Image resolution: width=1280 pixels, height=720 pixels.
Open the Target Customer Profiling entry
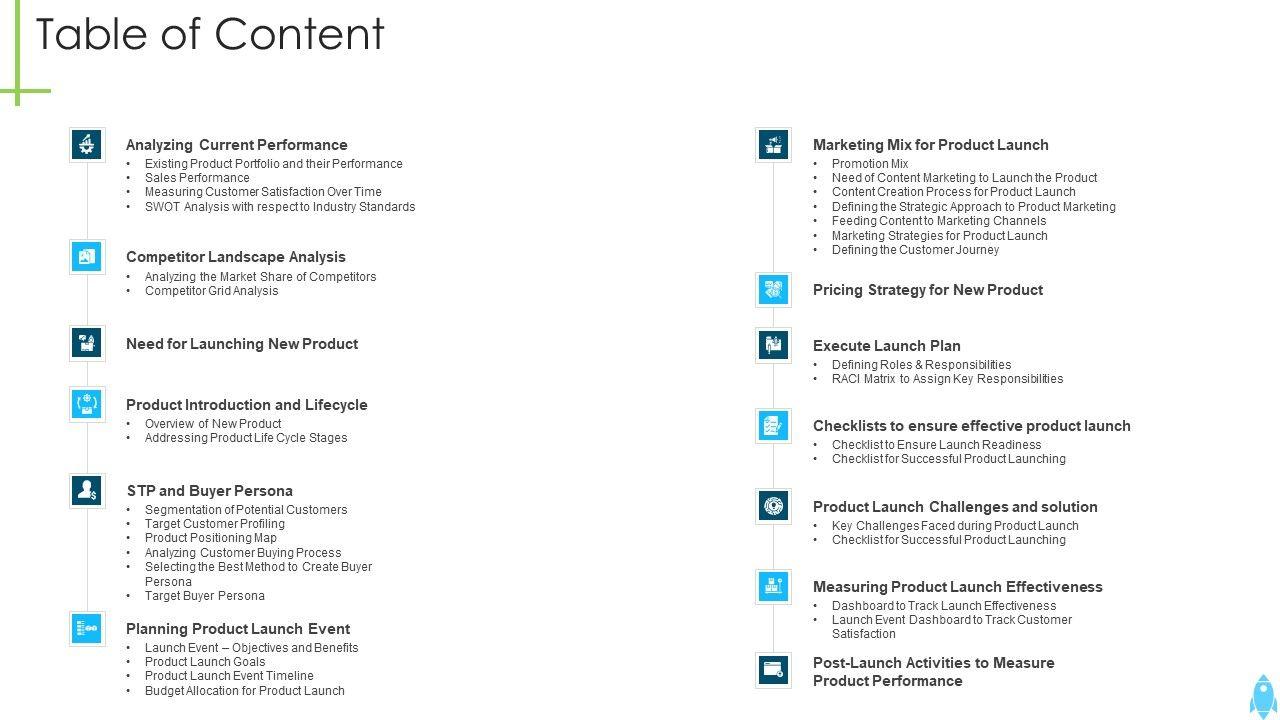(x=214, y=524)
